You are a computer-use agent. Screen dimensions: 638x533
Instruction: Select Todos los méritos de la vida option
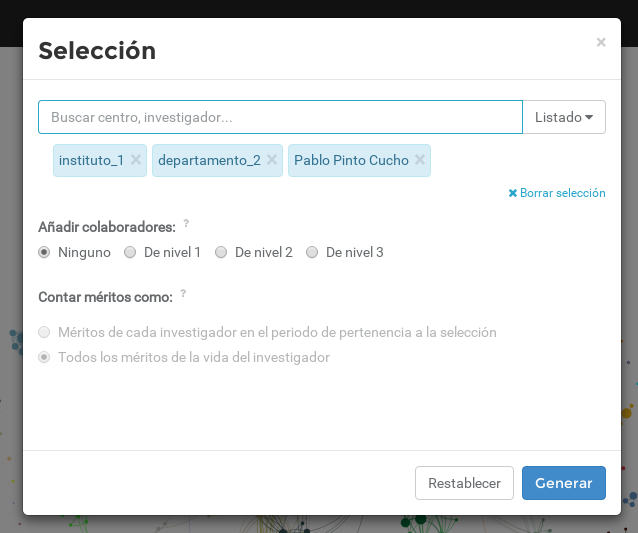coord(44,358)
